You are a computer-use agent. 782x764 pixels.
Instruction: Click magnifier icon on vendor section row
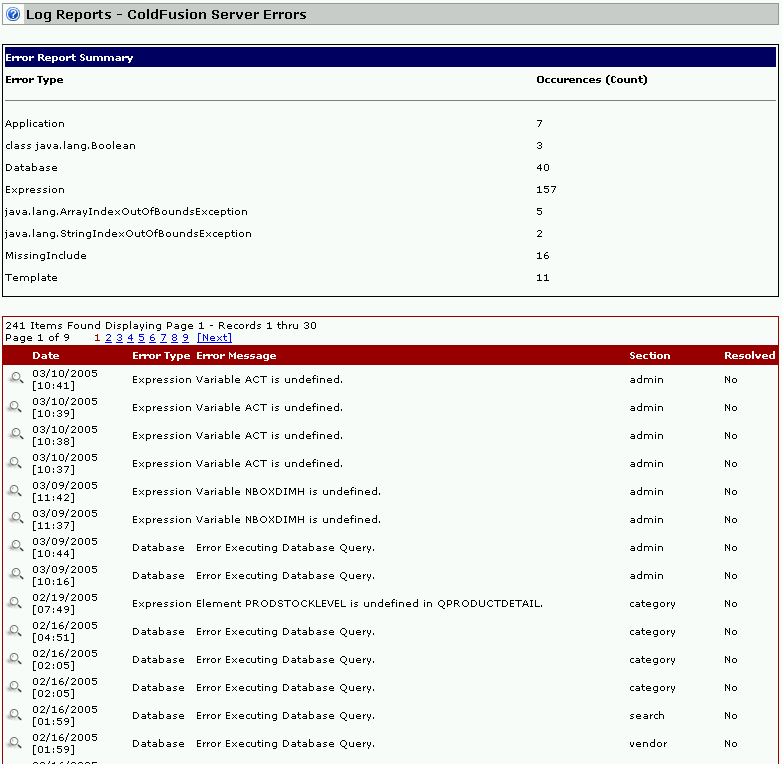pos(16,742)
